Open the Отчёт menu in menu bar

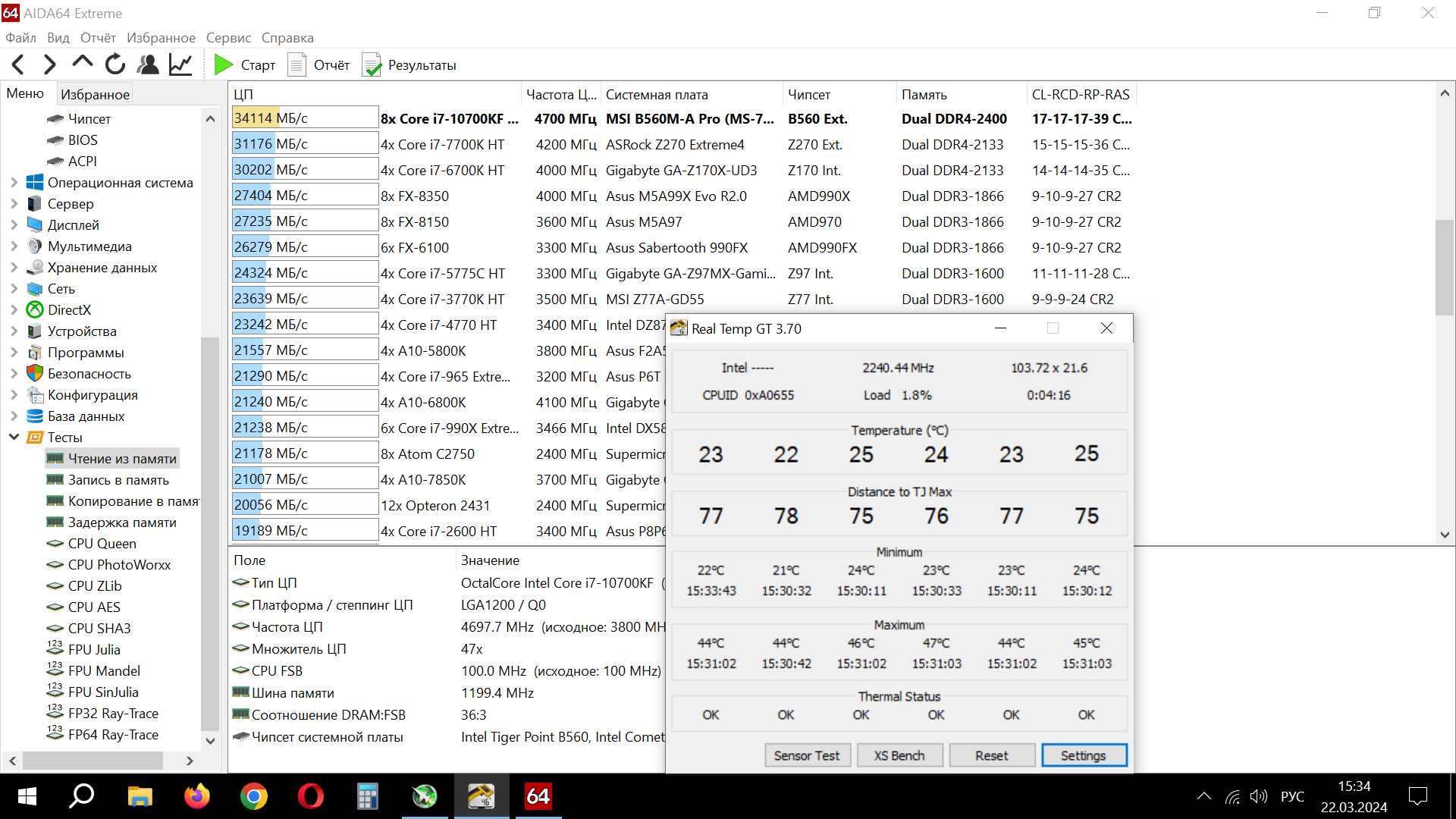[98, 38]
